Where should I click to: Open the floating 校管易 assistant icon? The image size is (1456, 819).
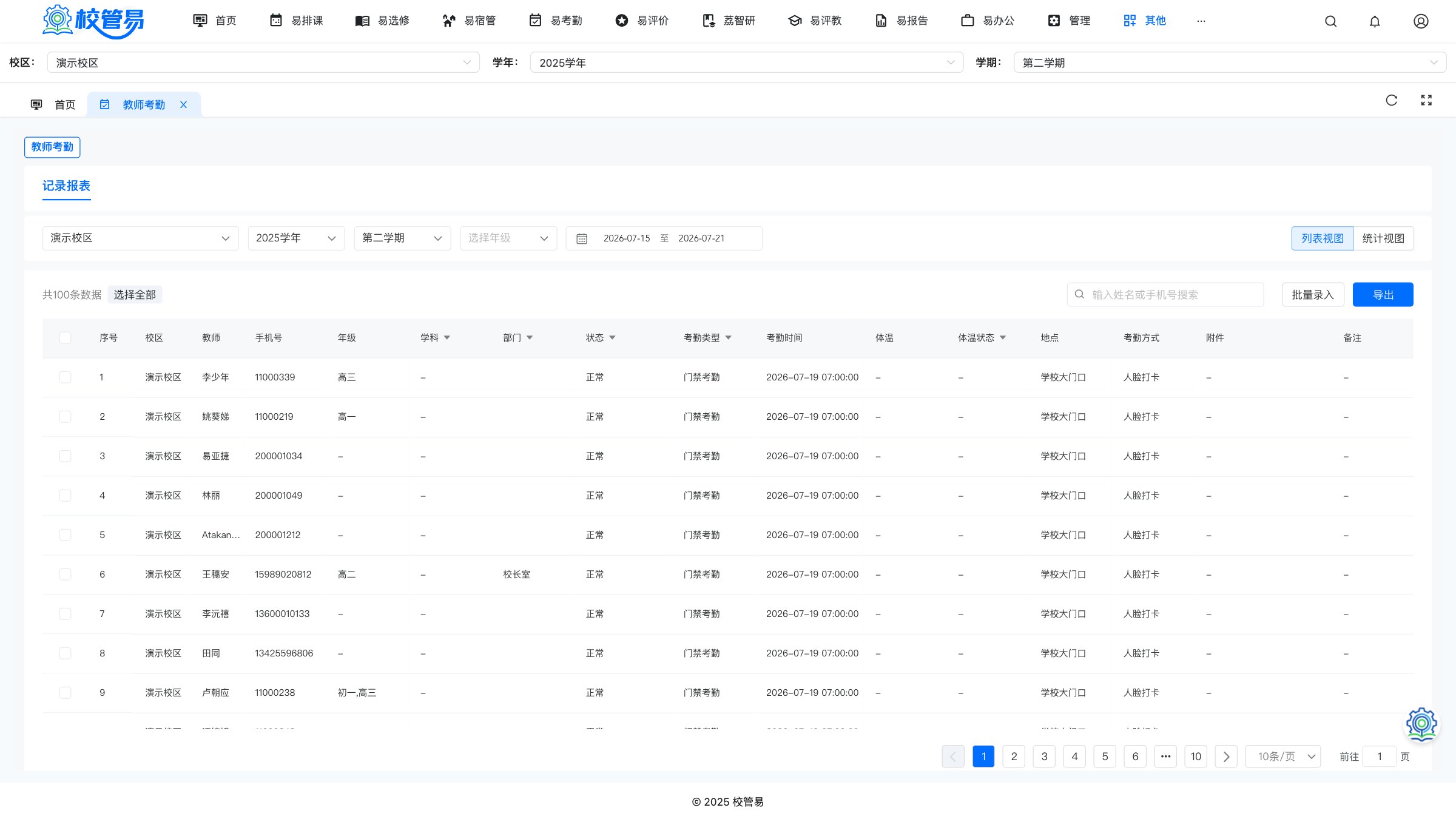pos(1421,724)
